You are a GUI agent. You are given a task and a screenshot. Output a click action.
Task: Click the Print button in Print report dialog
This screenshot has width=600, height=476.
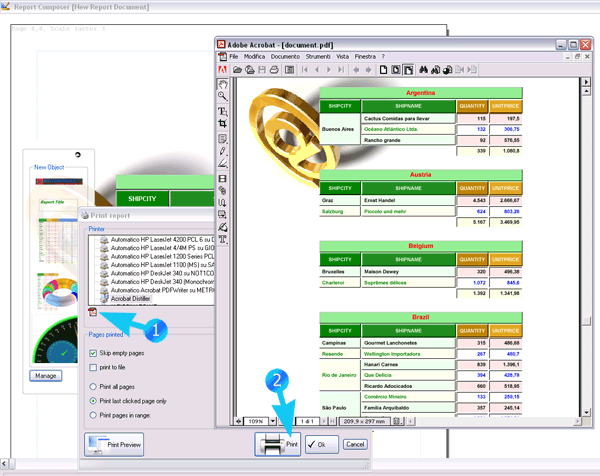pyautogui.click(x=278, y=444)
